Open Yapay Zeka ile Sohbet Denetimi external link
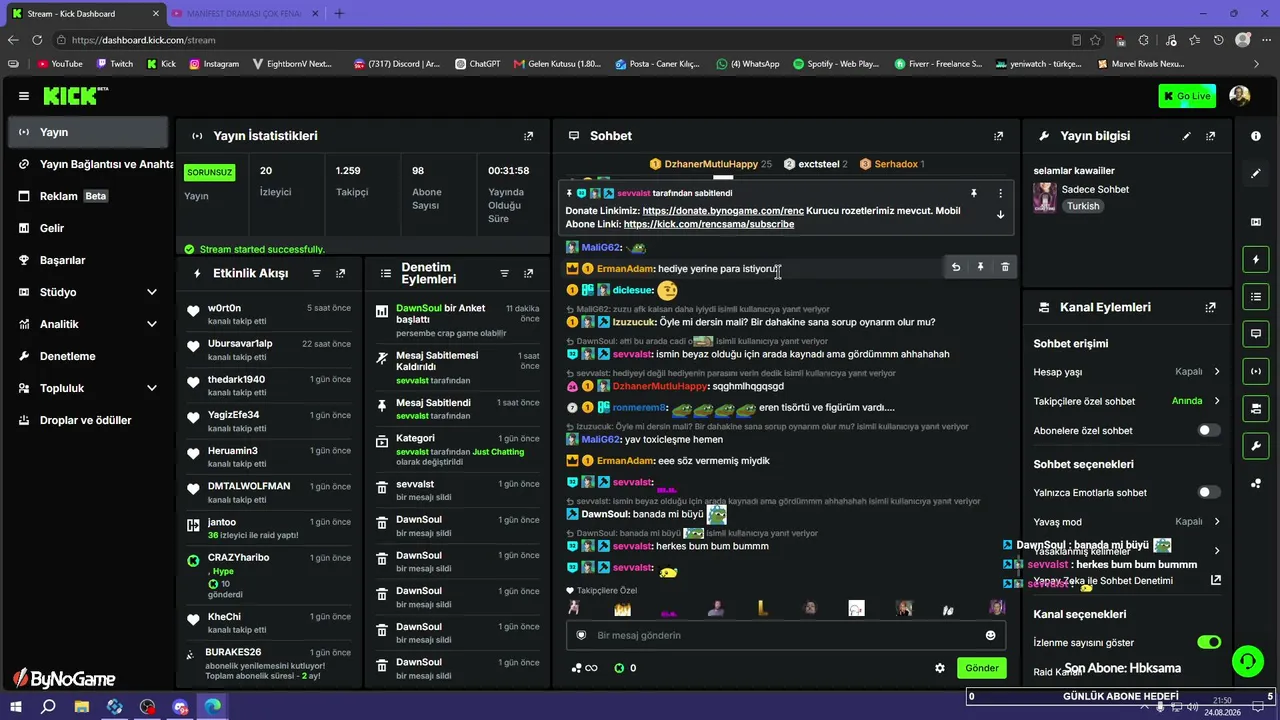The width and height of the screenshot is (1280, 720). [x=1216, y=580]
